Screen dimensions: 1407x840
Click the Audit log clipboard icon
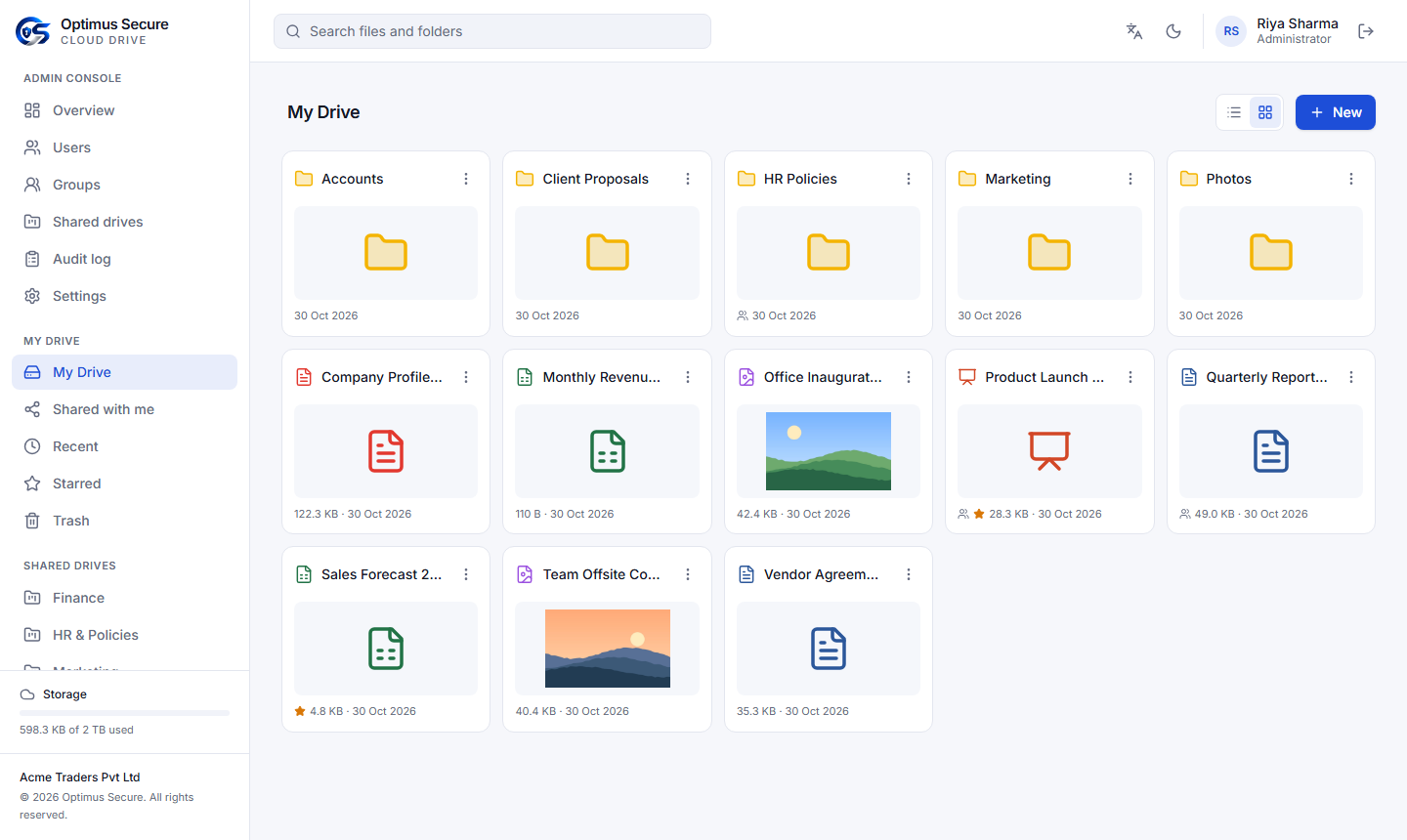[32, 259]
